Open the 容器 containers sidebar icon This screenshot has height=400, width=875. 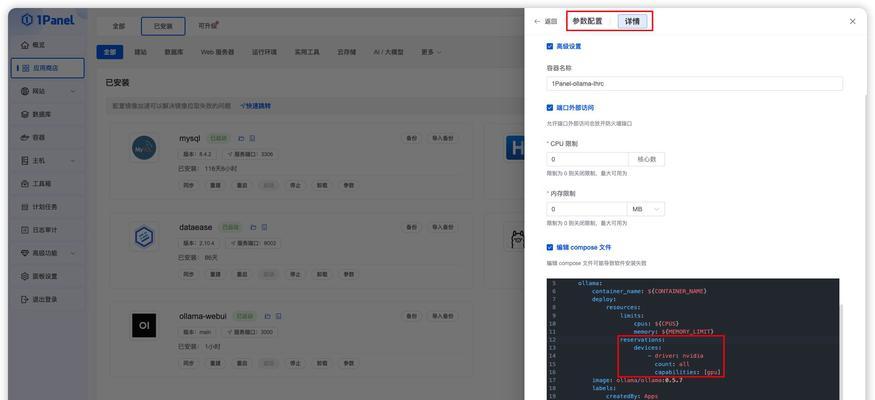coord(25,137)
